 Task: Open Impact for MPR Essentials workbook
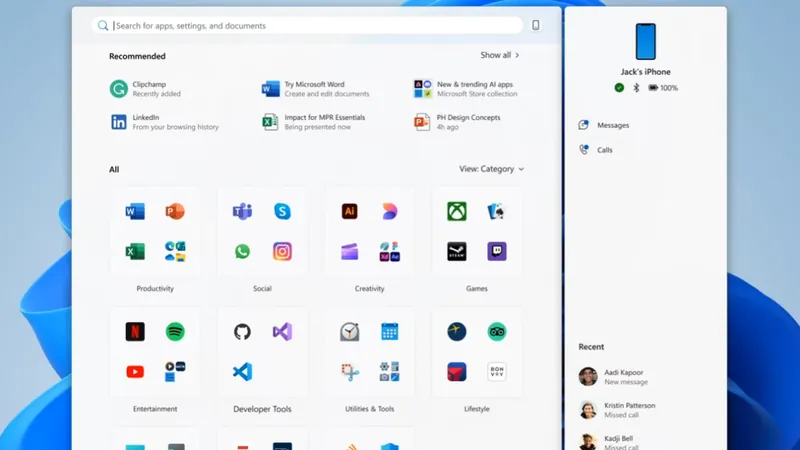point(314,122)
